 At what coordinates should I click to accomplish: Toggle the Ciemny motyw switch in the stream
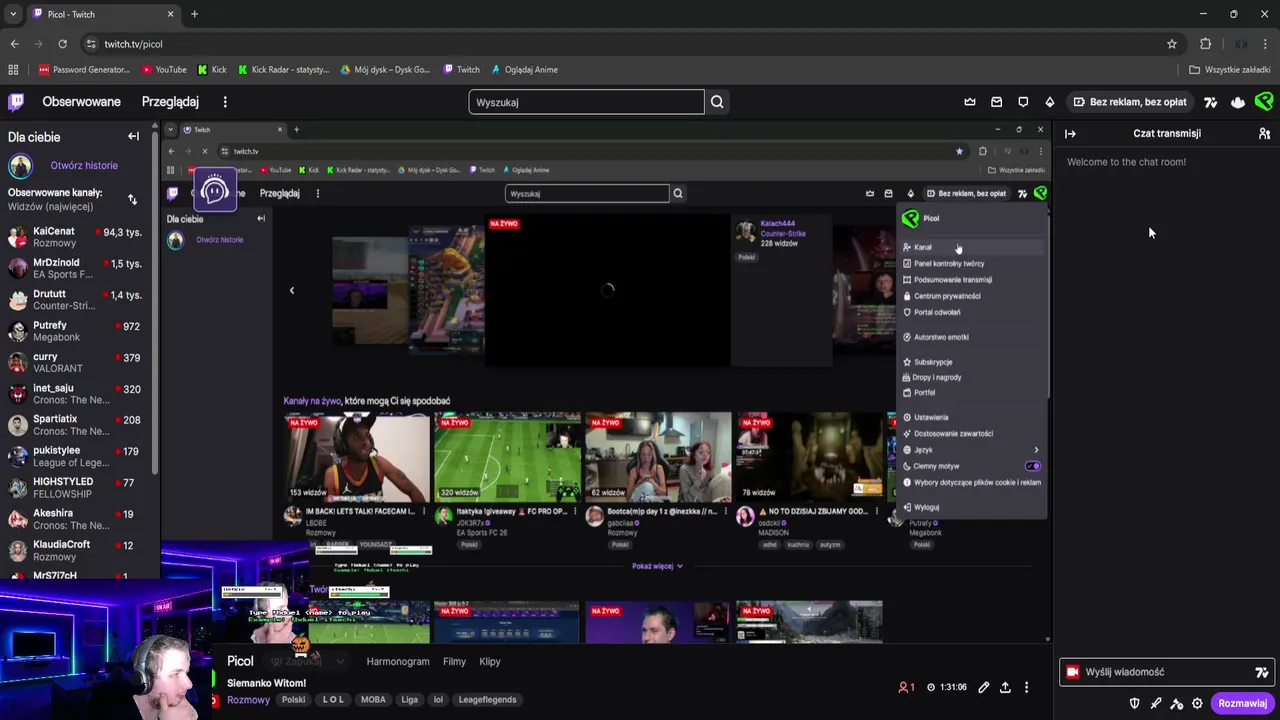pyautogui.click(x=1033, y=466)
